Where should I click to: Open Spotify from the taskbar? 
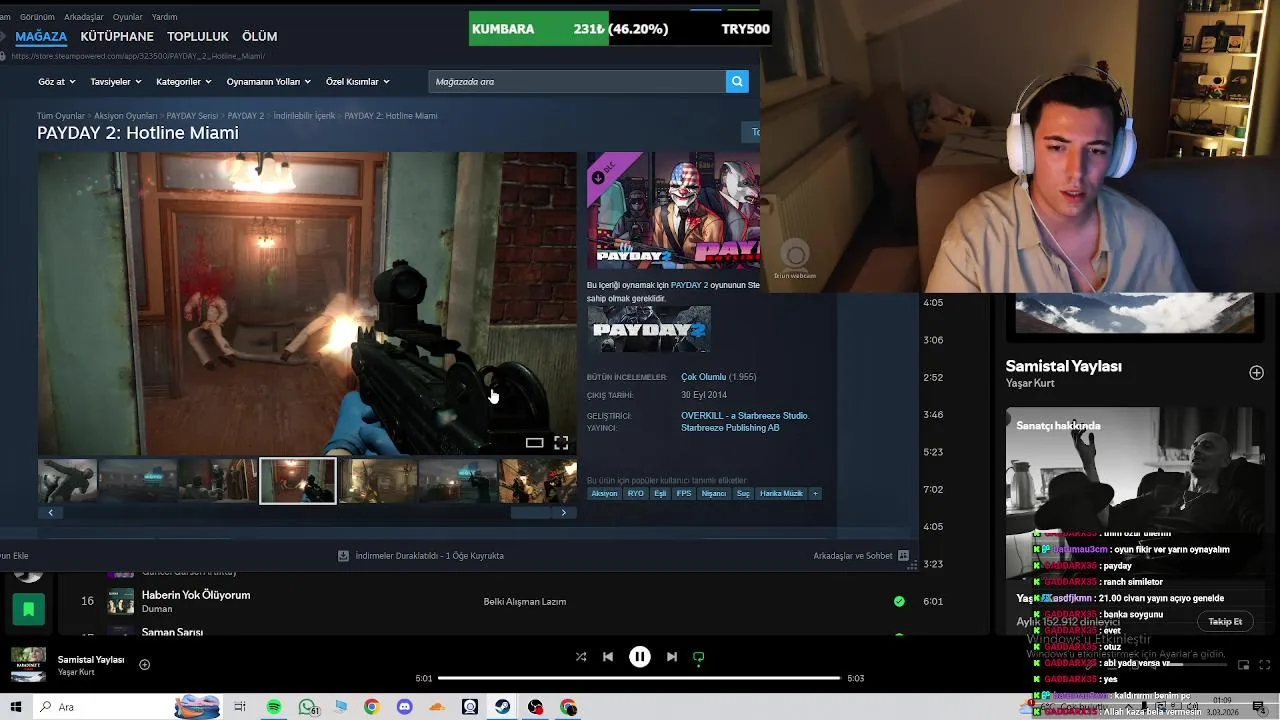coord(274,707)
